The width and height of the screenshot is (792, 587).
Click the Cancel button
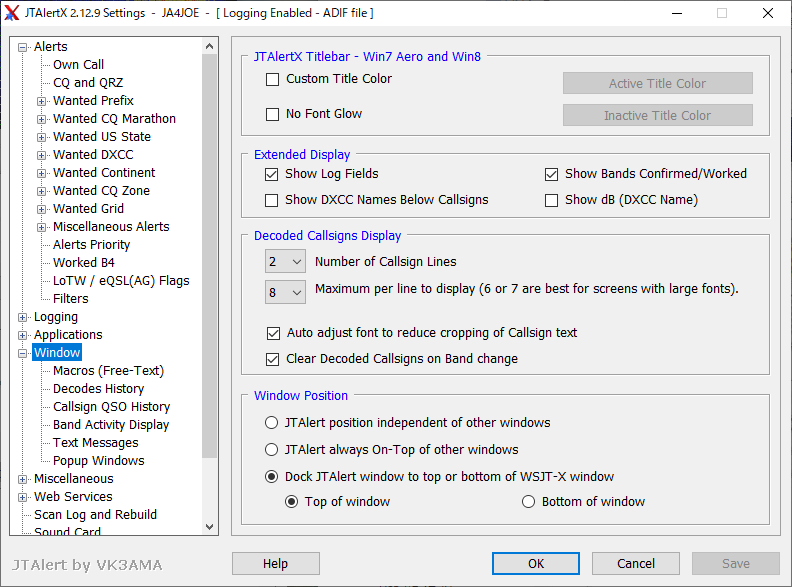tap(636, 564)
